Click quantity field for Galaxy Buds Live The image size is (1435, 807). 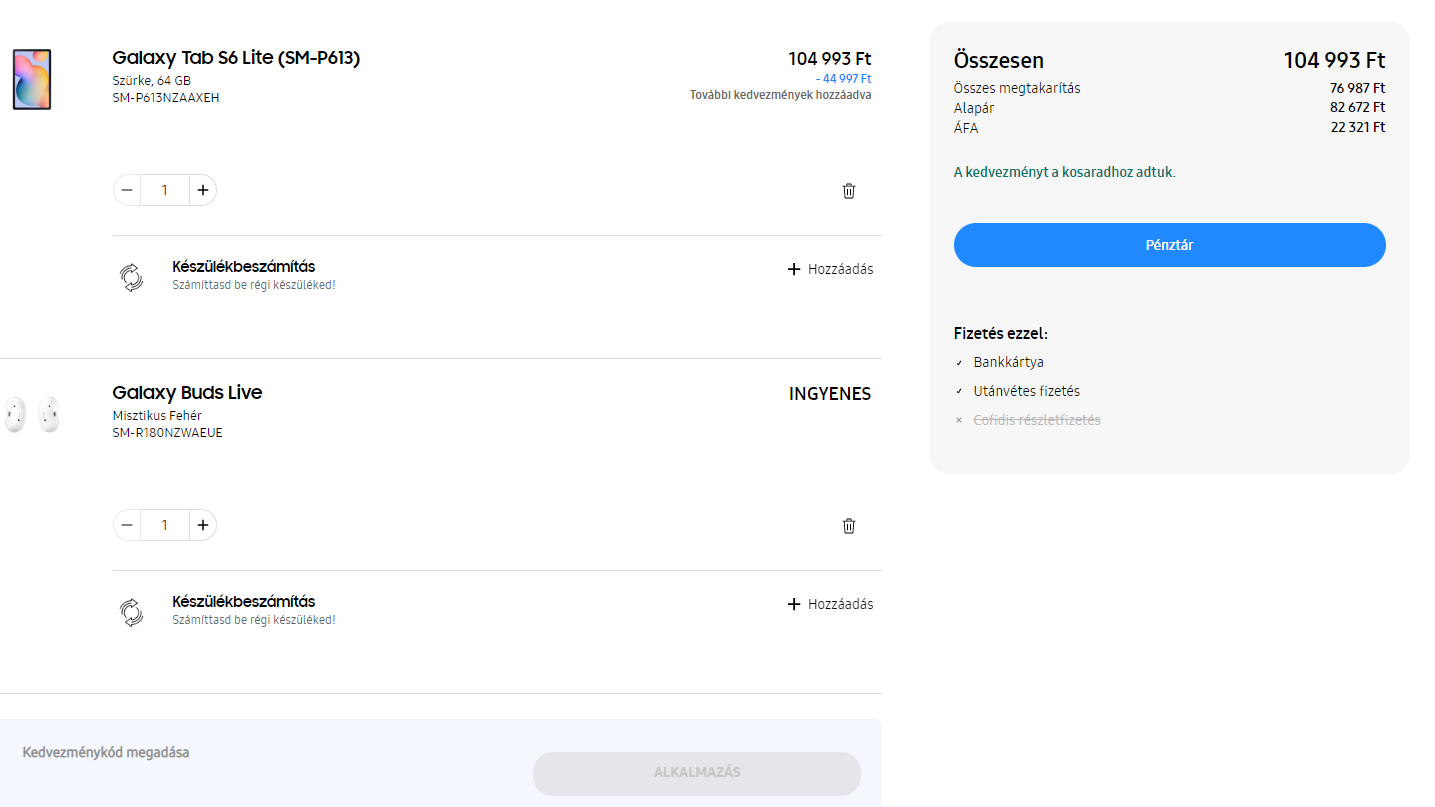point(165,525)
